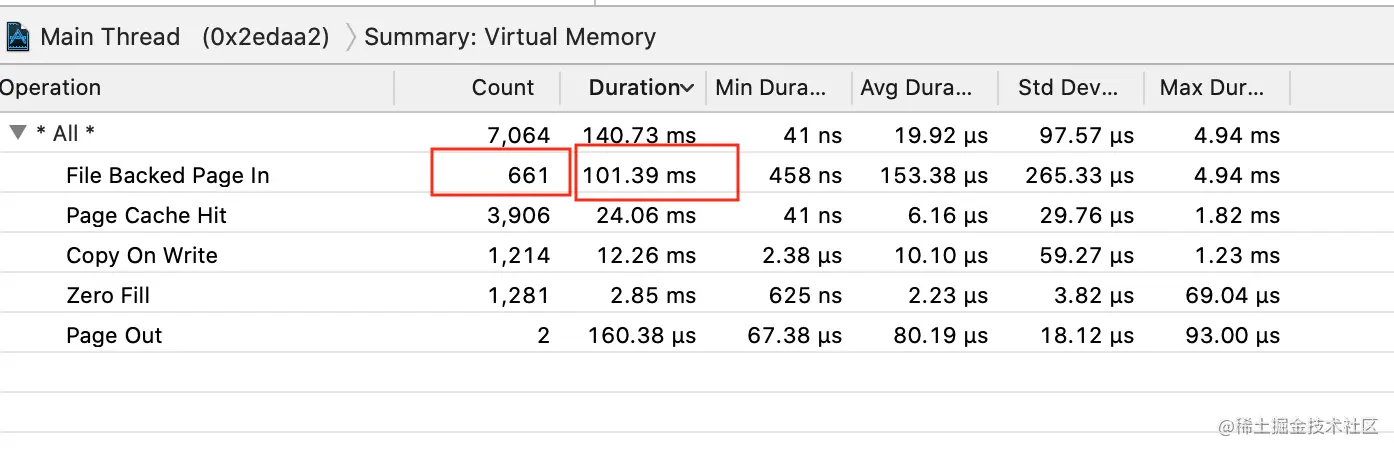Collapse the All row disclosure triangle

pos(17,133)
